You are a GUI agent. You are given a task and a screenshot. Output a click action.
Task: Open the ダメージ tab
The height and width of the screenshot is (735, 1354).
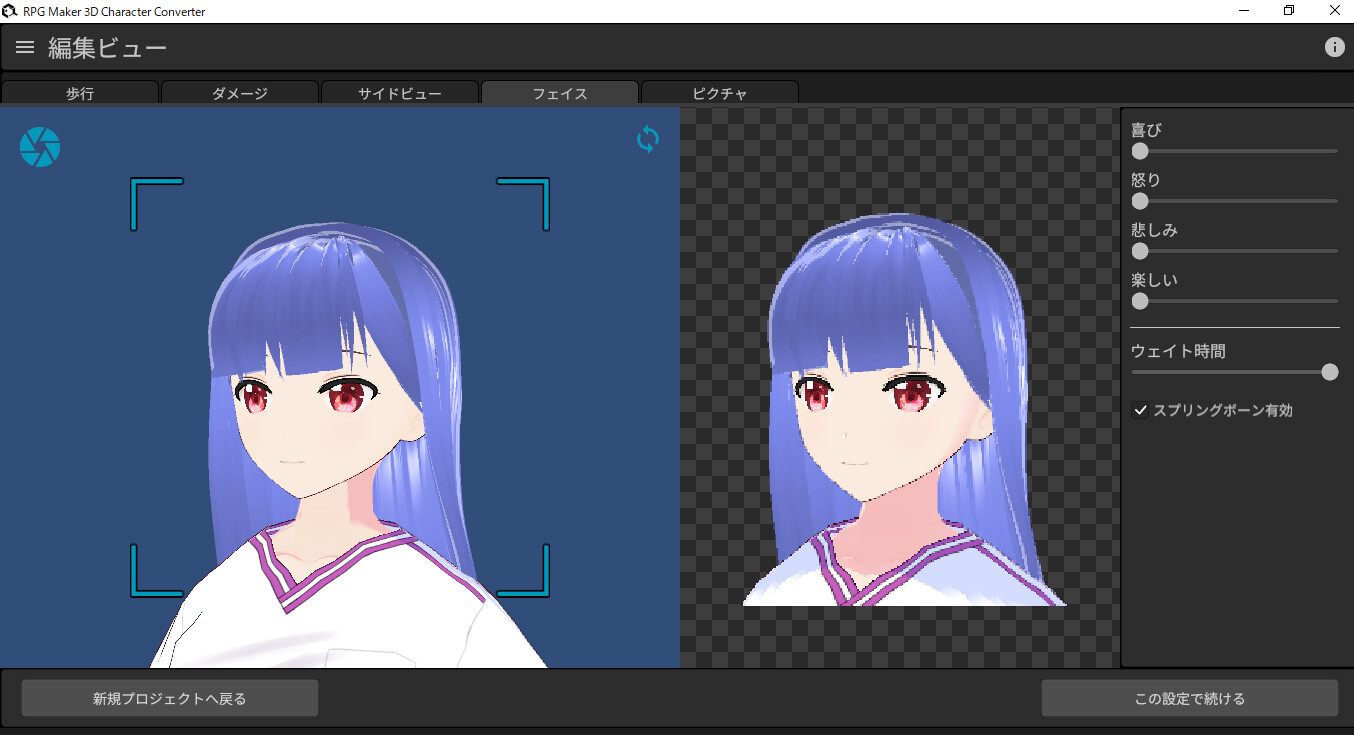click(239, 92)
